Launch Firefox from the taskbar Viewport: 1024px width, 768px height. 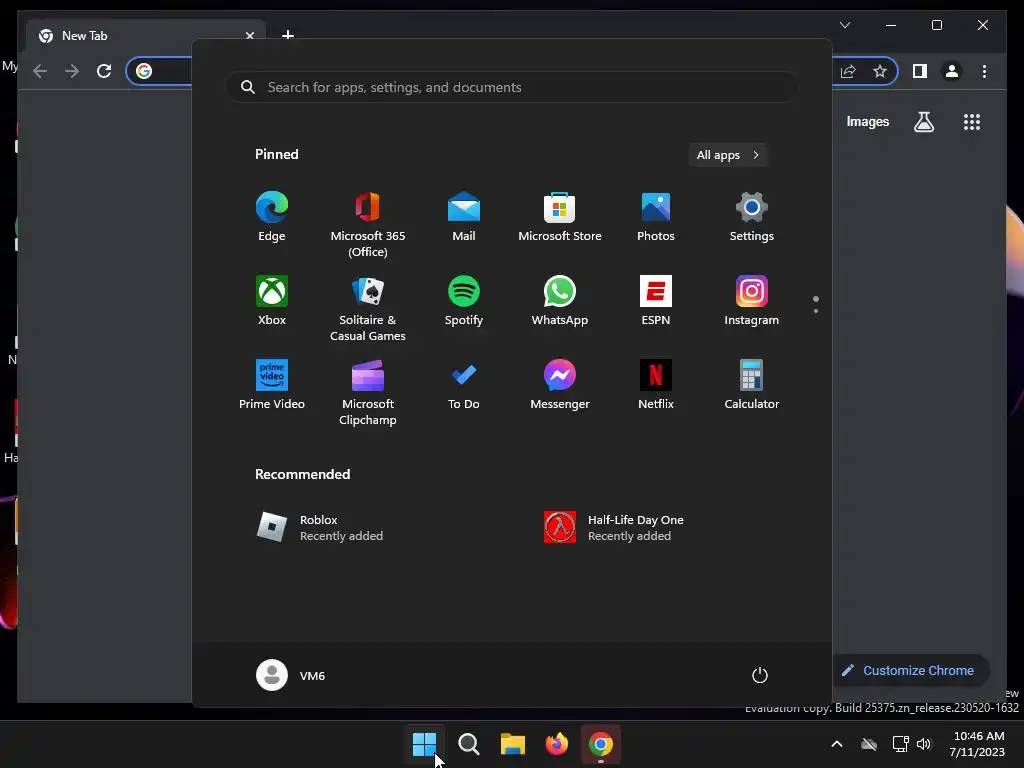point(556,744)
